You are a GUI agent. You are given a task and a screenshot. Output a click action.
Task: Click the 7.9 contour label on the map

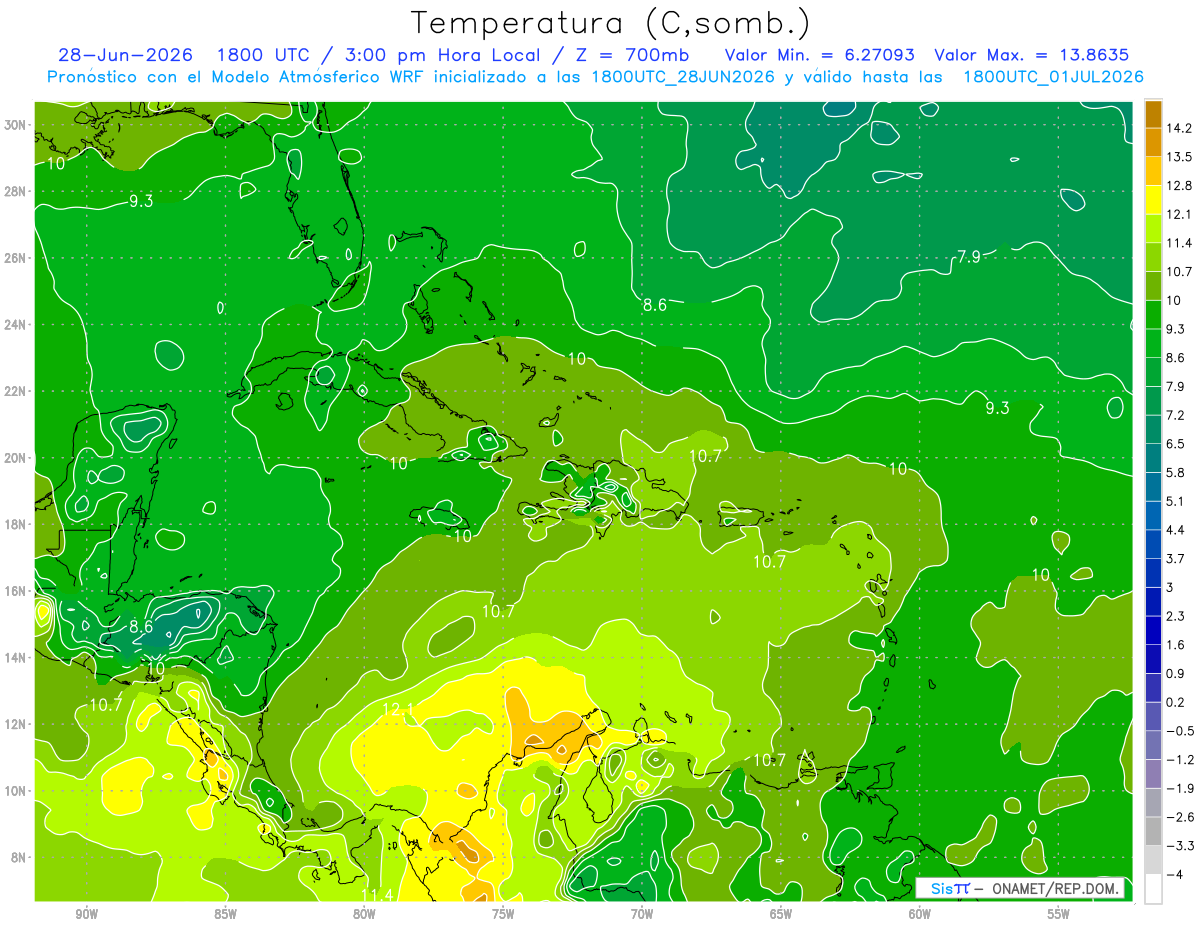968,257
